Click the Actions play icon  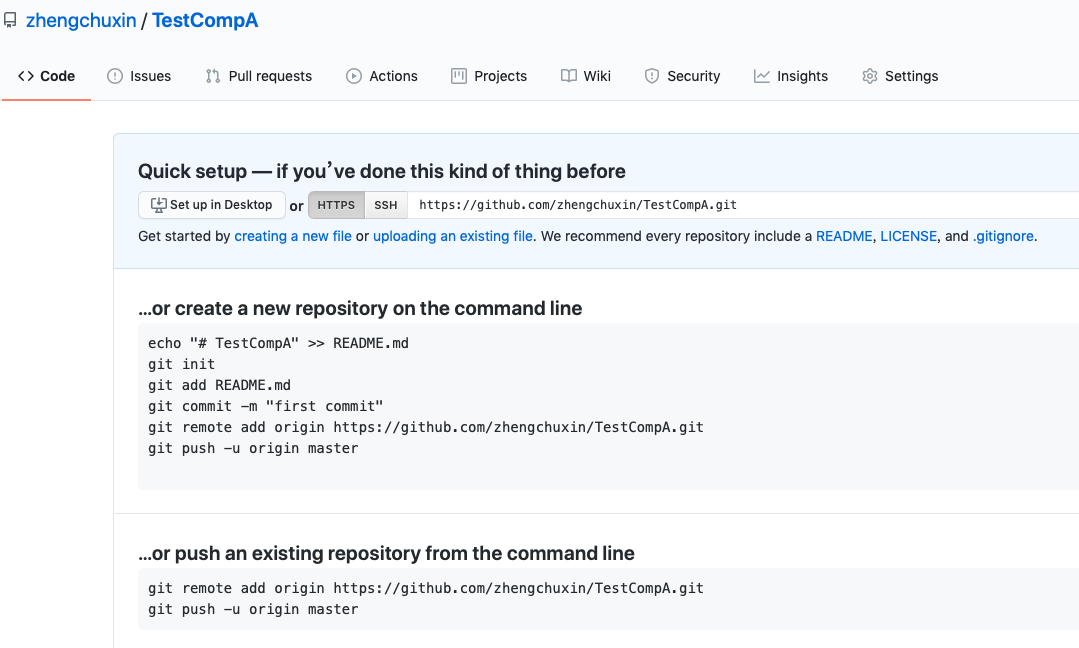(x=354, y=76)
